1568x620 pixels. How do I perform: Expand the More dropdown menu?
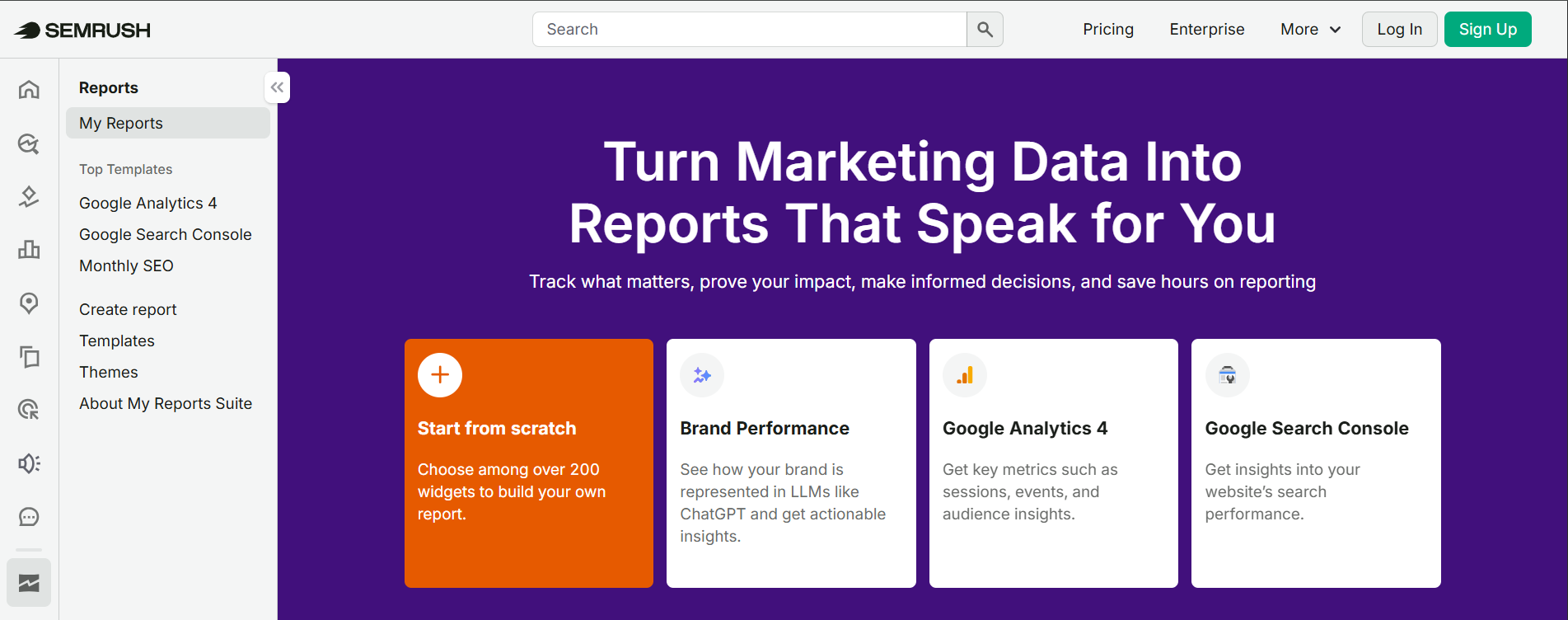[1311, 30]
